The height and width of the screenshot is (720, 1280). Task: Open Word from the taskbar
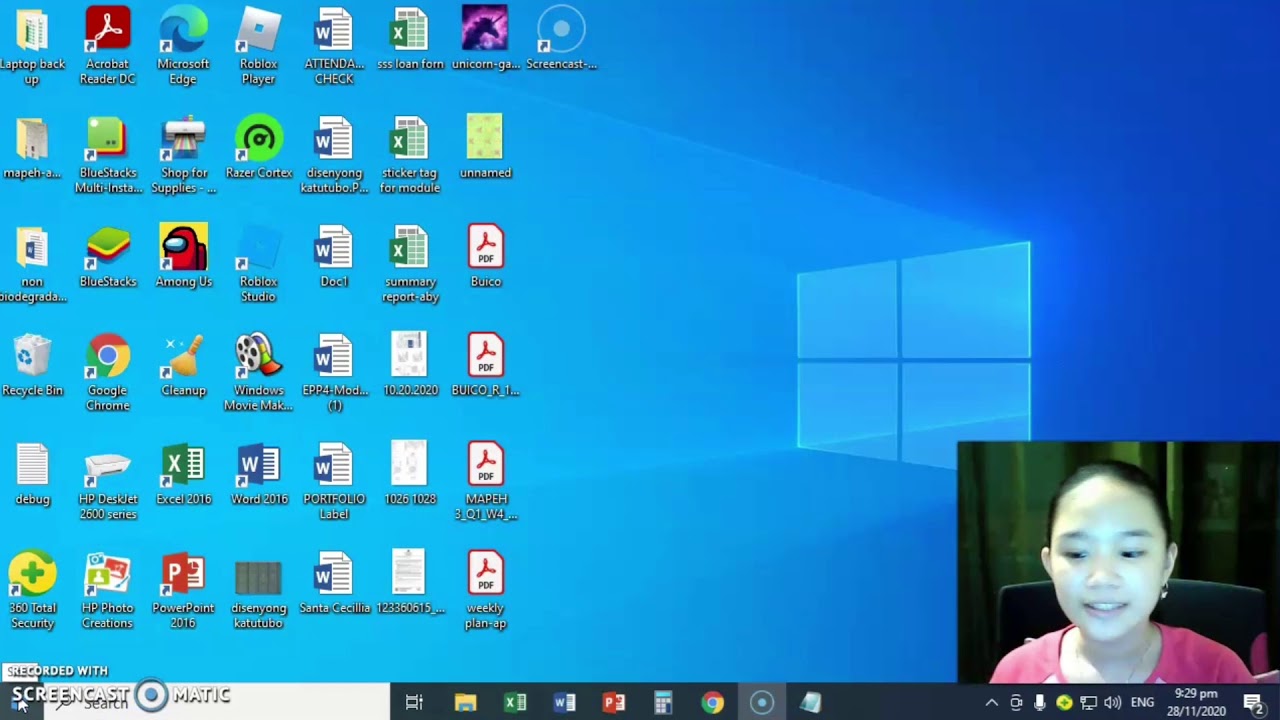564,702
